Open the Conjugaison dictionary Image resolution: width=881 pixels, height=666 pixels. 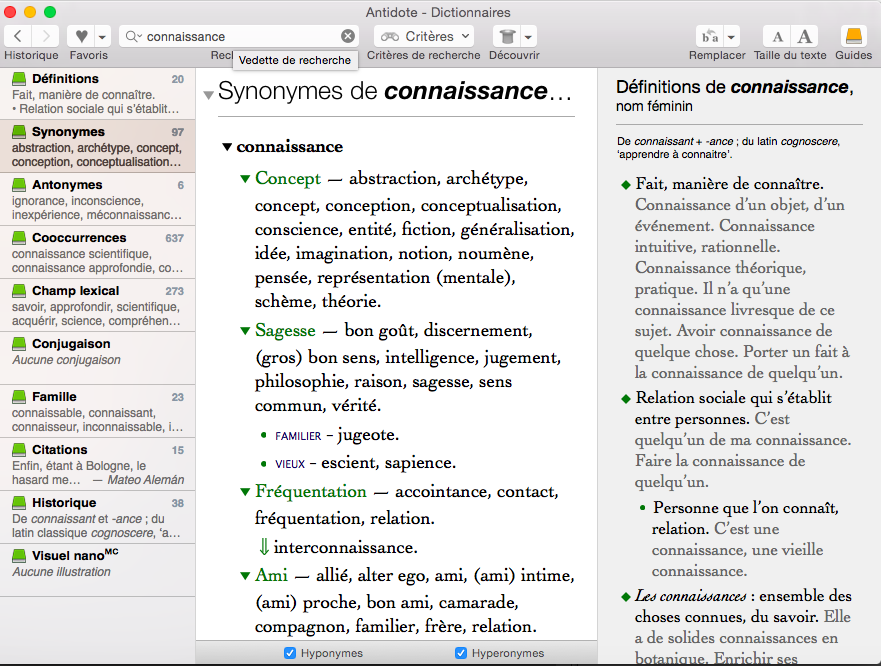pyautogui.click(x=98, y=358)
